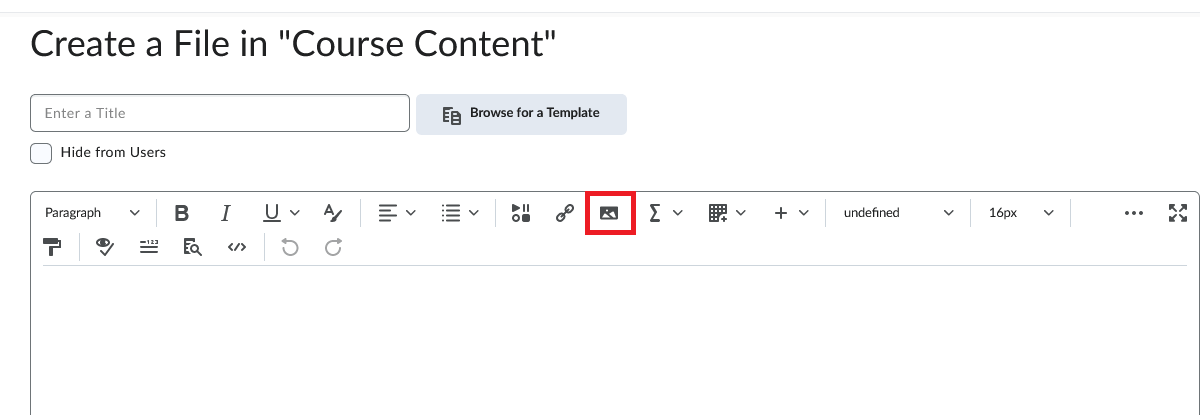
Task: Check the Hide from Users checkbox
Action: [41, 153]
